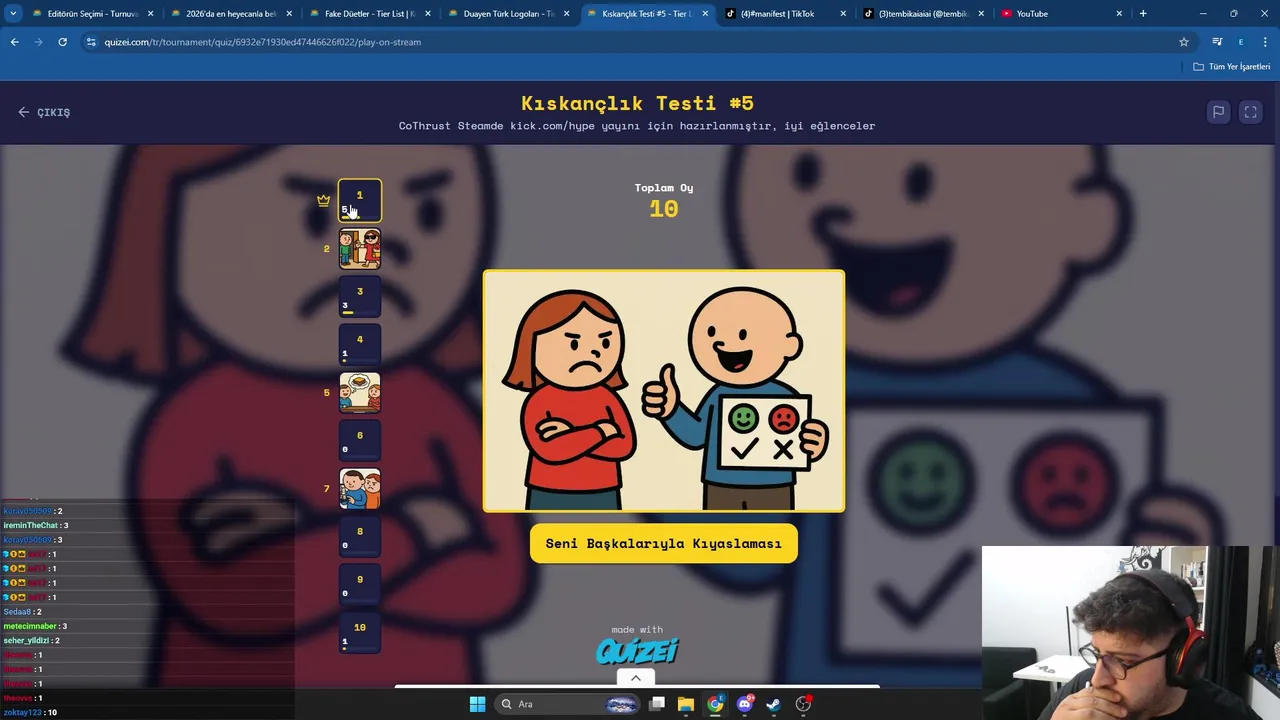
Task: Close the 'Editörün Seçimi' tab
Action: point(150,14)
